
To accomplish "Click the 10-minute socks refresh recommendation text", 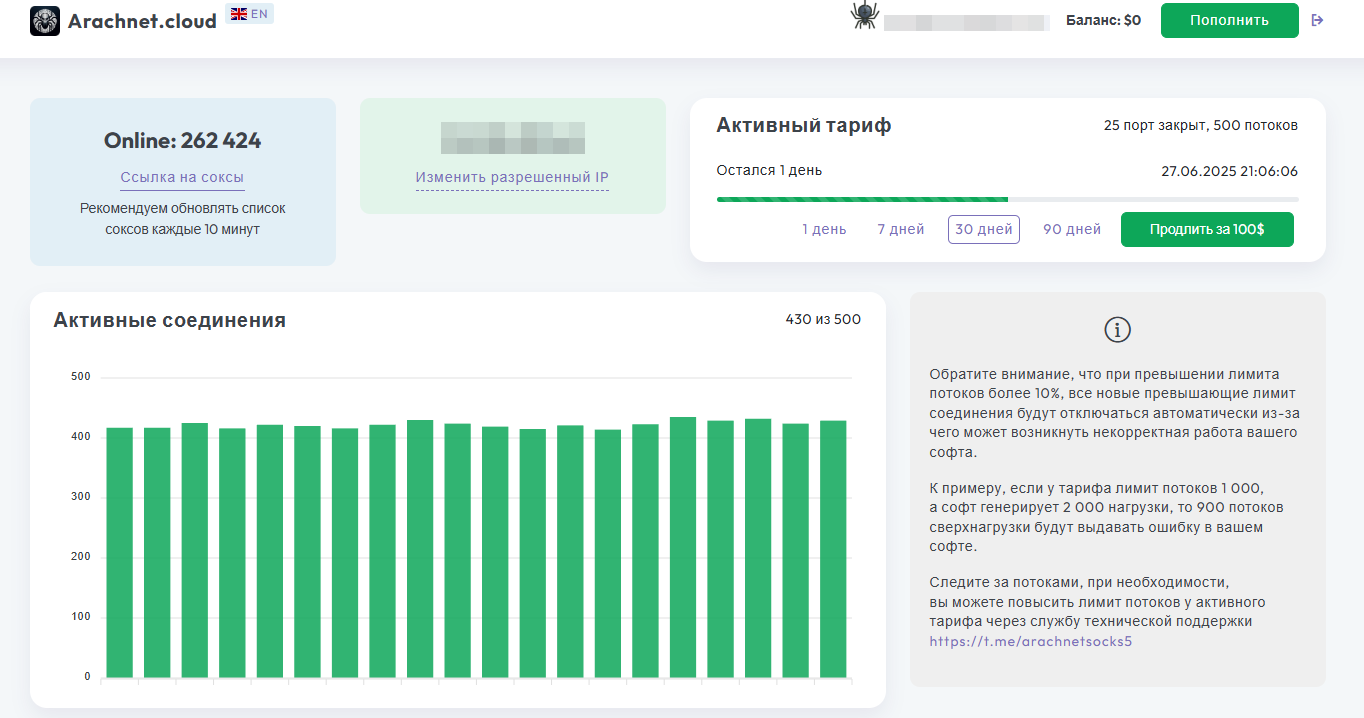I will coord(182,218).
